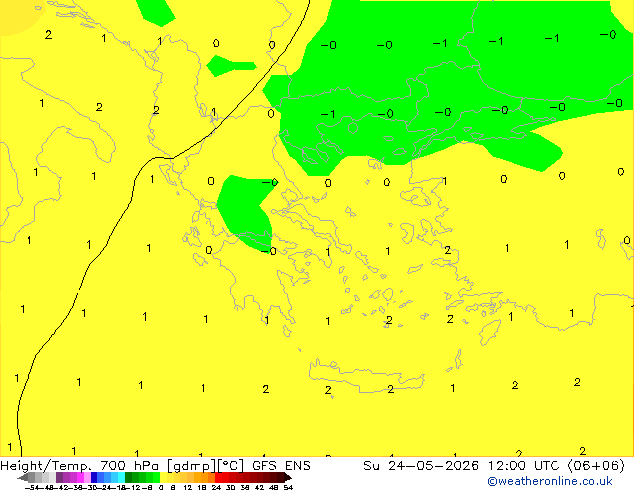Click the bright red legend swatch at 24
Image resolution: width=634 pixels, height=490 pixels.
(x=218, y=477)
